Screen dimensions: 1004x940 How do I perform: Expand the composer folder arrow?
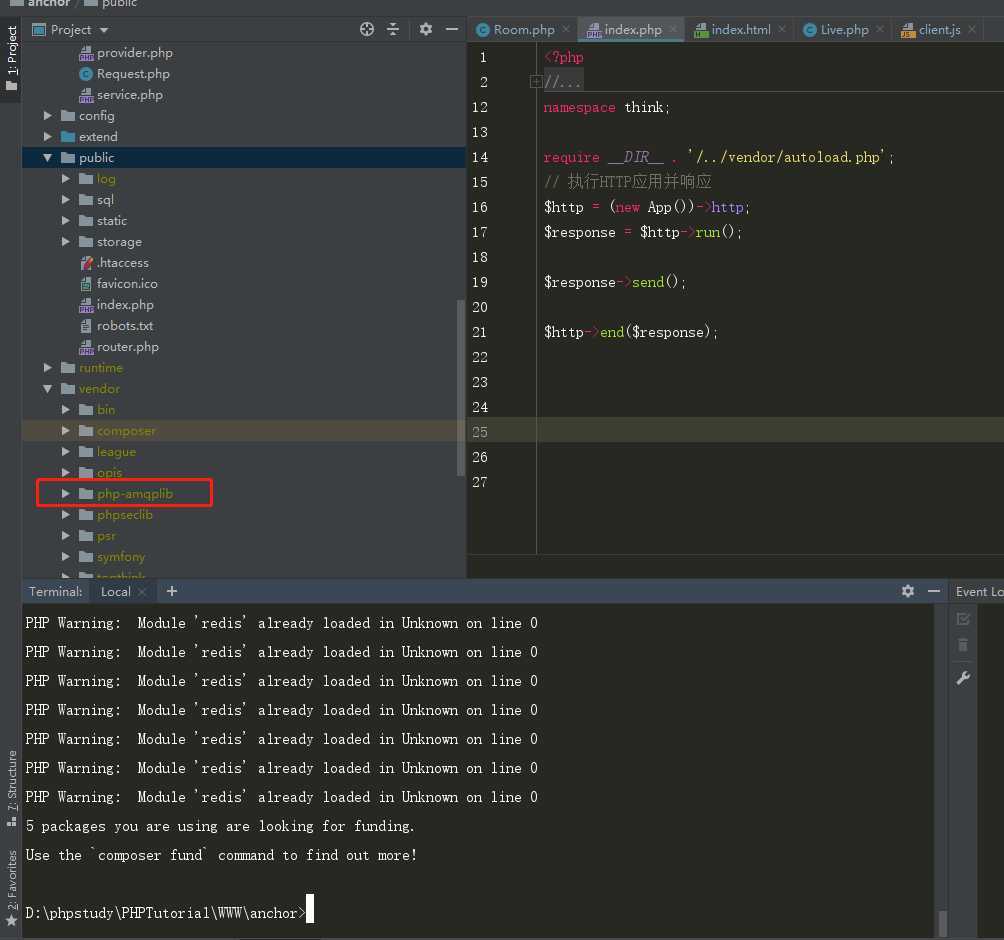coord(65,431)
